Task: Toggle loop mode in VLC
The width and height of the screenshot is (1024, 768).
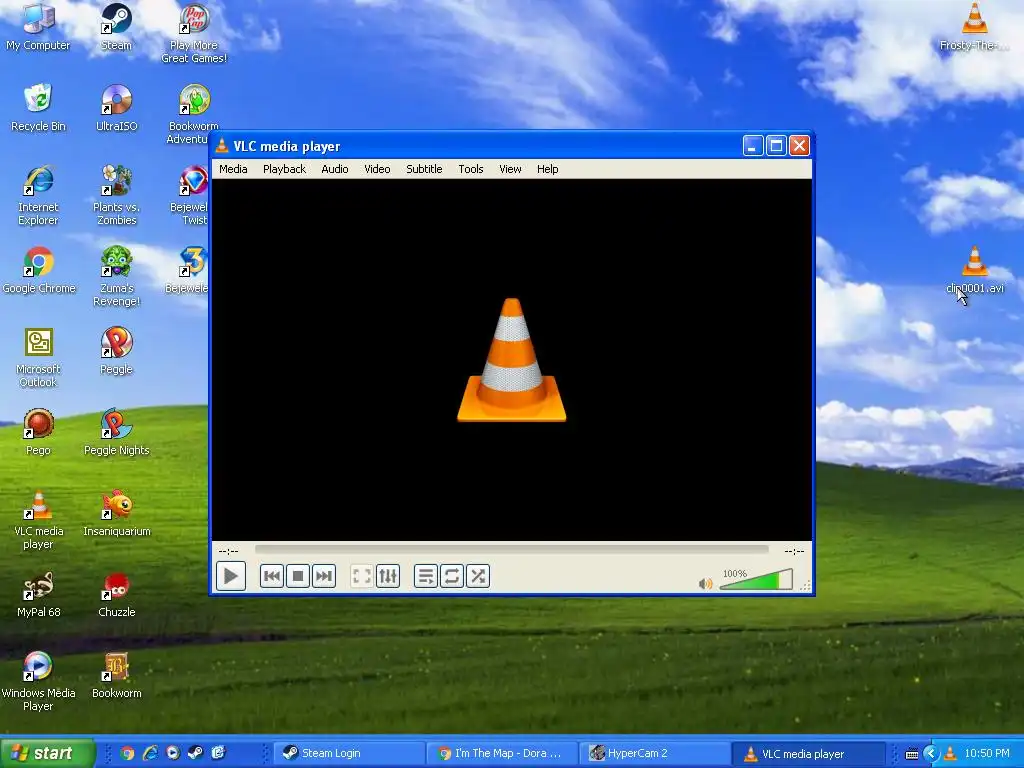Action: [x=452, y=576]
